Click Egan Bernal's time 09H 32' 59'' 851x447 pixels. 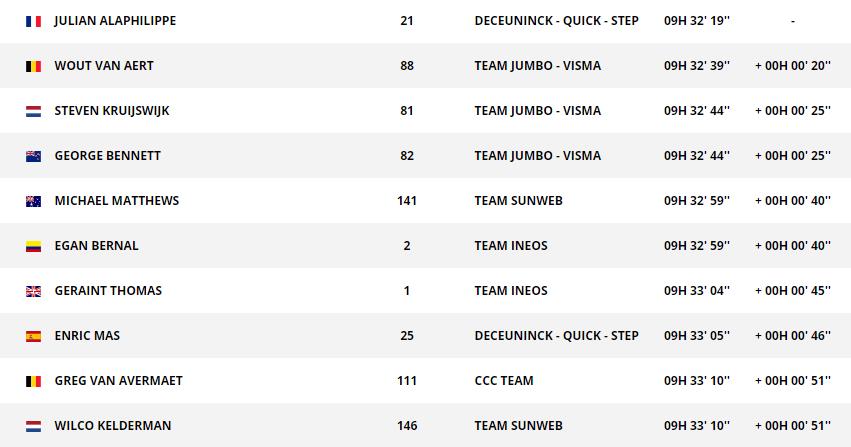point(697,246)
